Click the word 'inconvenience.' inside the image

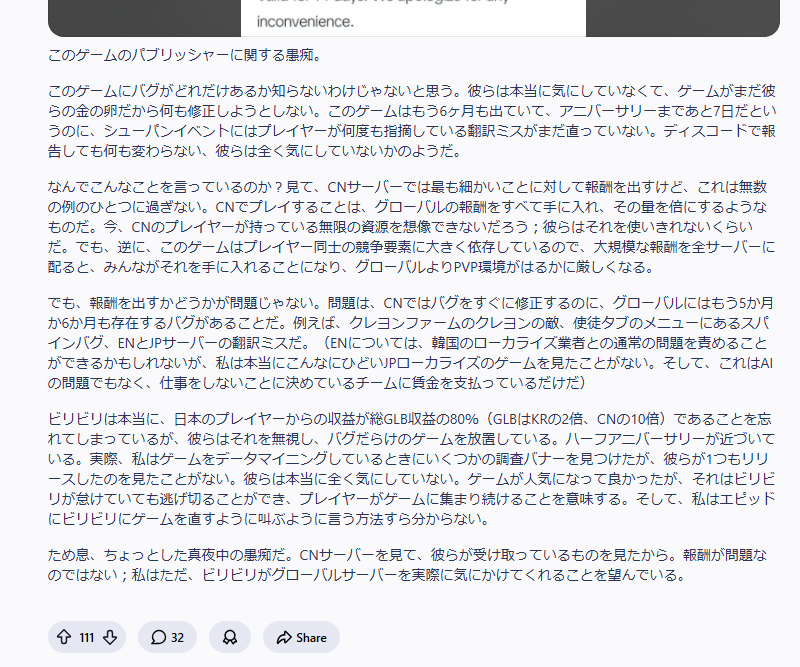pos(305,21)
